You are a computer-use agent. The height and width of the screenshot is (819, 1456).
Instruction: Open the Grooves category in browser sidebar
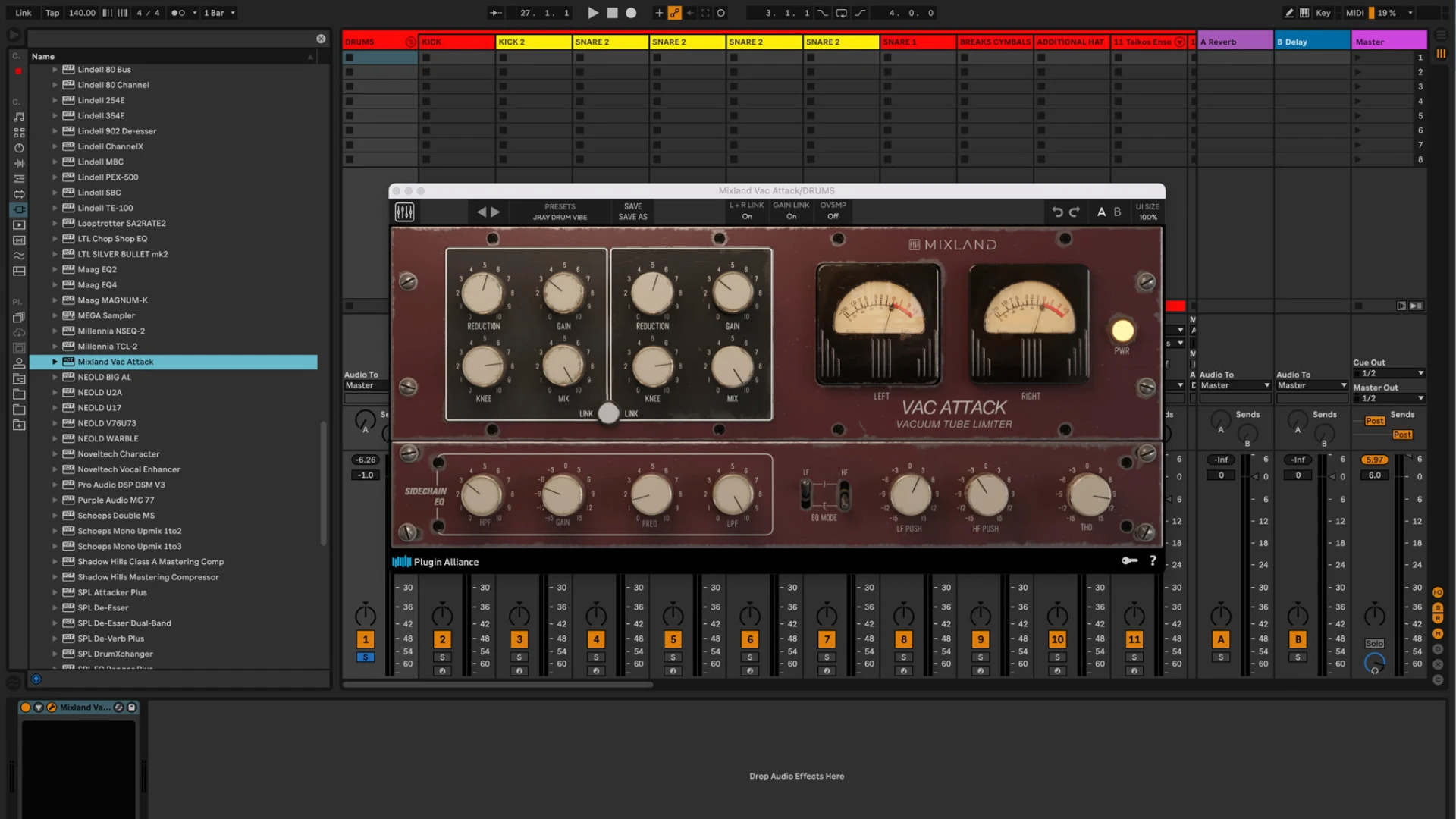pyautogui.click(x=19, y=256)
